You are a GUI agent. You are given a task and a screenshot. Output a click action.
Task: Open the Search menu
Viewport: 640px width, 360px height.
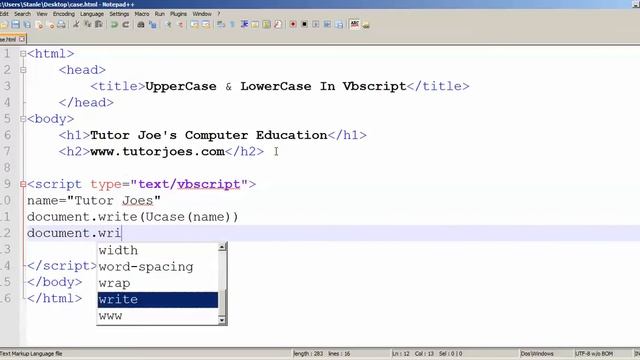click(x=22, y=14)
